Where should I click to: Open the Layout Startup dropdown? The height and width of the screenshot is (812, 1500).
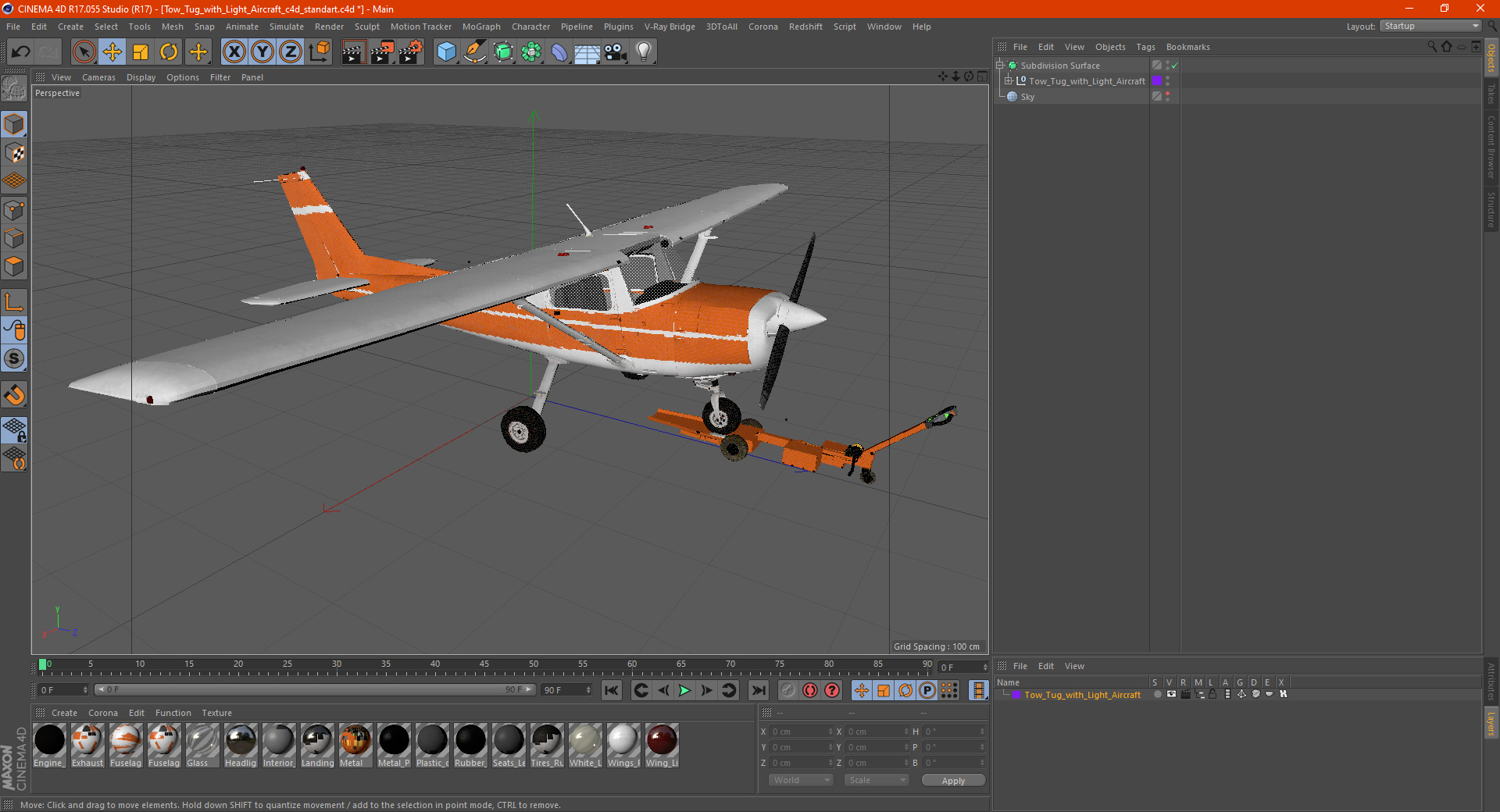pyautogui.click(x=1431, y=27)
